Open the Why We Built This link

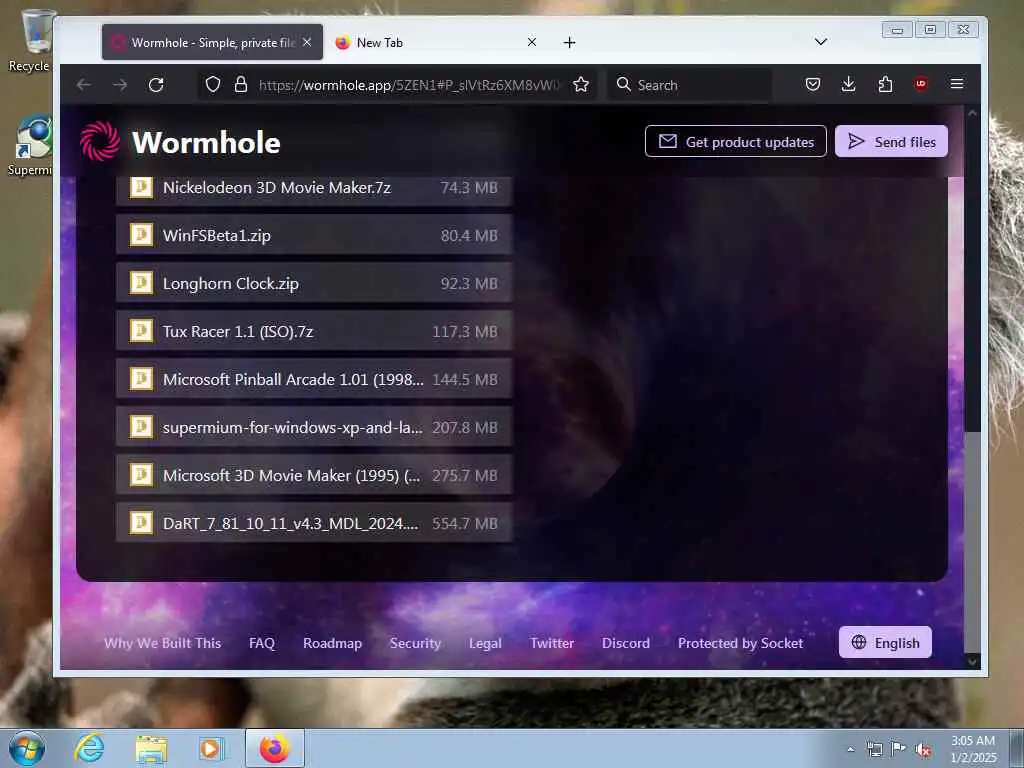[163, 643]
